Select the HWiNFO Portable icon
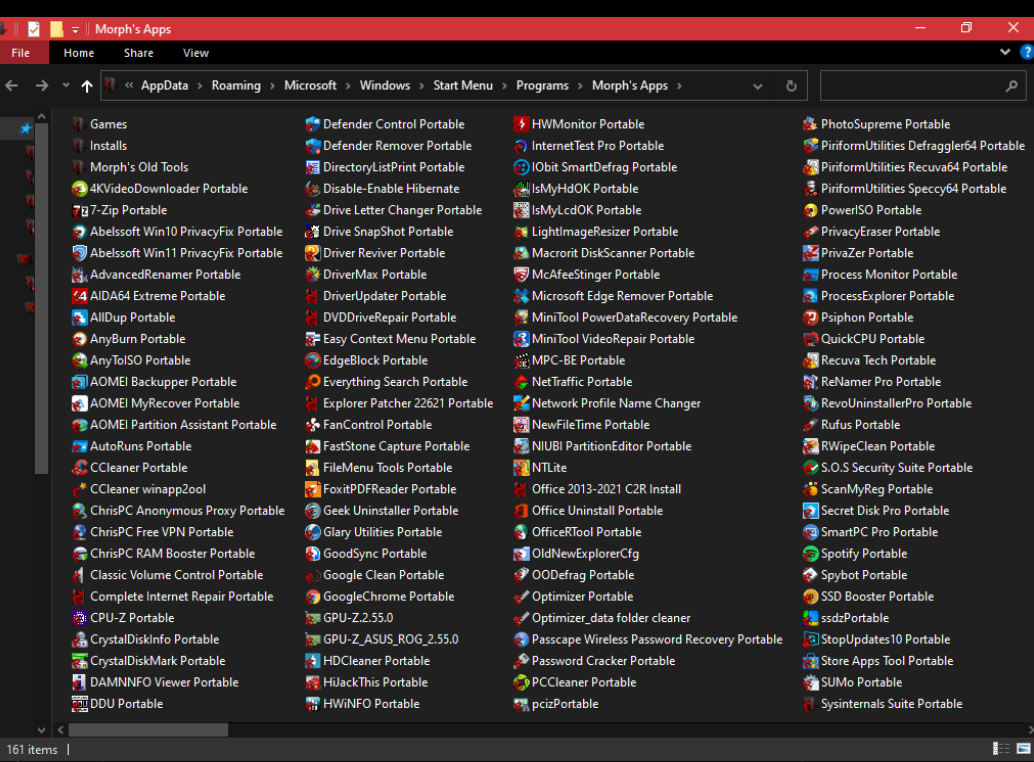This screenshot has width=1034, height=762. click(x=313, y=704)
